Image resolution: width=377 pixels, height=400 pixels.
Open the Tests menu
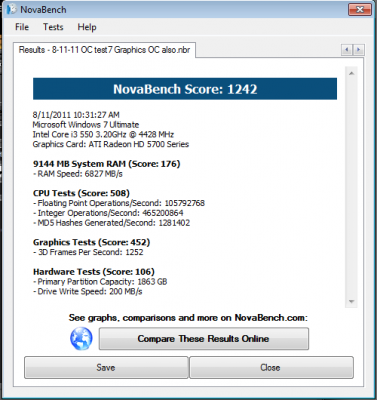click(53, 27)
